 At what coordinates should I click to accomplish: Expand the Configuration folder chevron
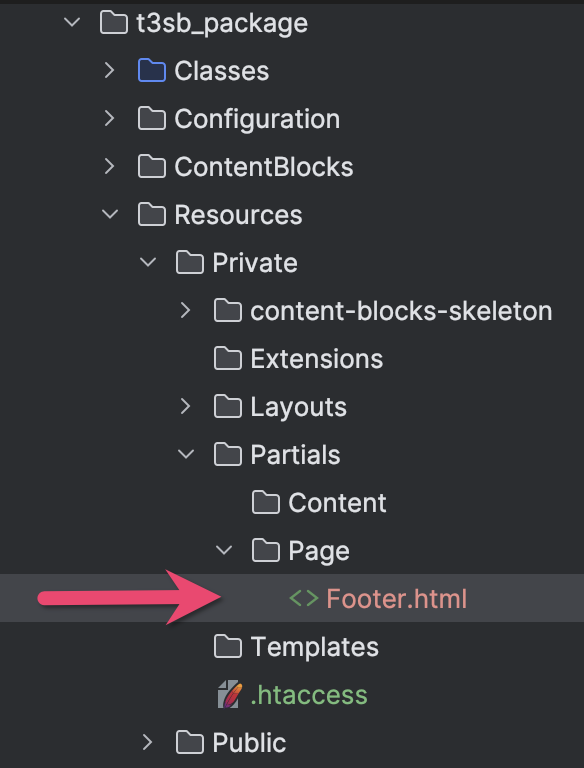[x=110, y=119]
